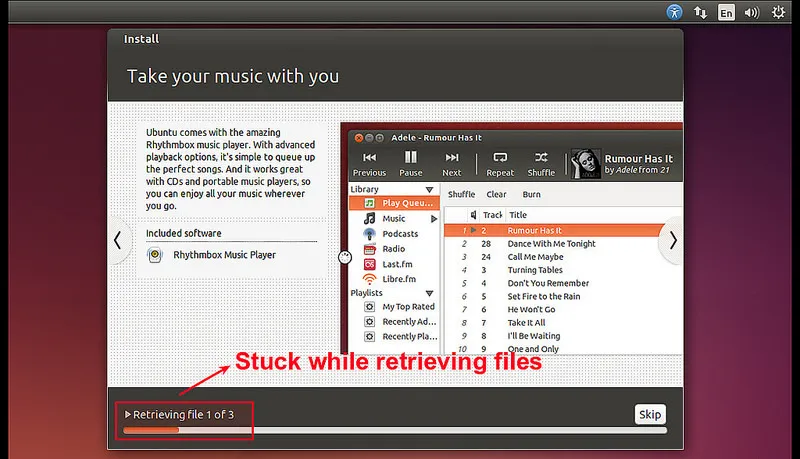This screenshot has width=800, height=459.
Task: Expand the Retrieving file details triangle
Action: coord(128,414)
